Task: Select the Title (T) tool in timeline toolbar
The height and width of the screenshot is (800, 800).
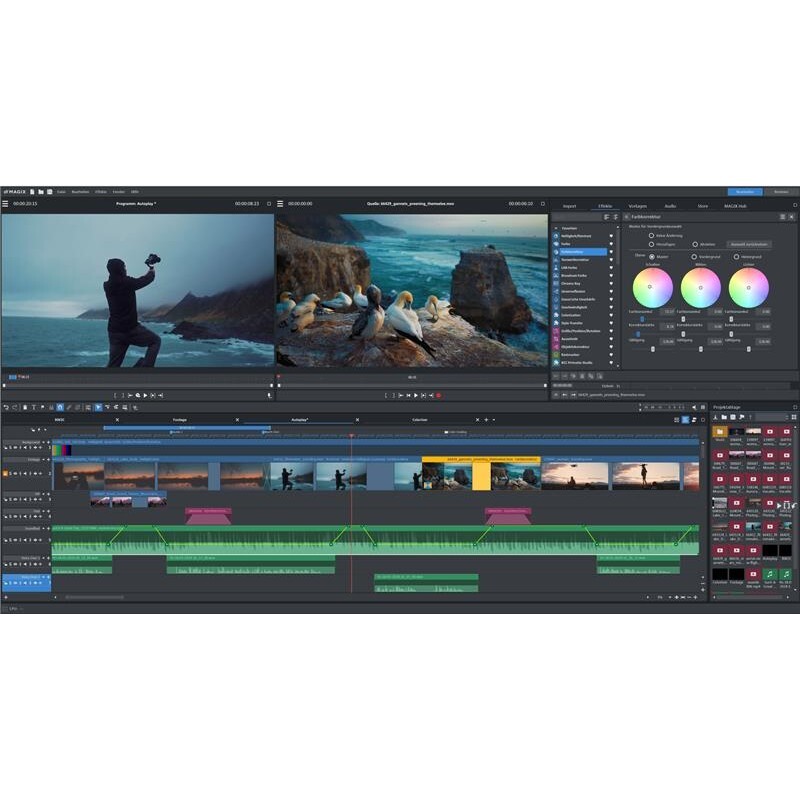Action: point(34,407)
